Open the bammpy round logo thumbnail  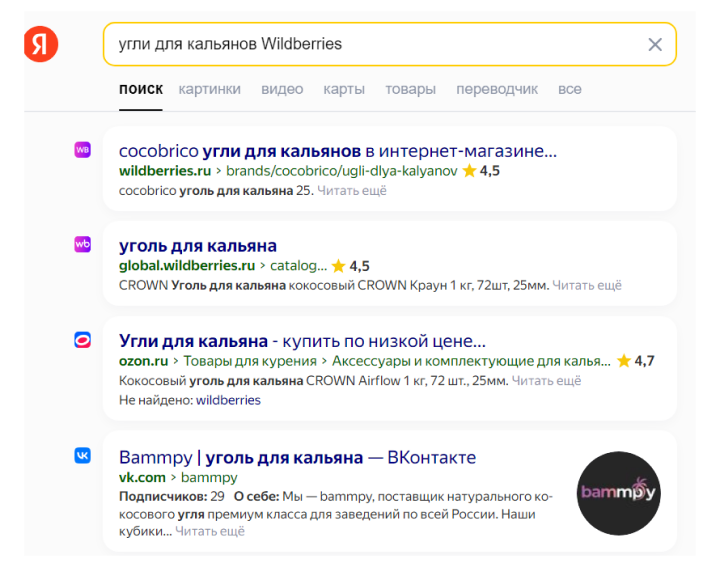click(x=619, y=493)
